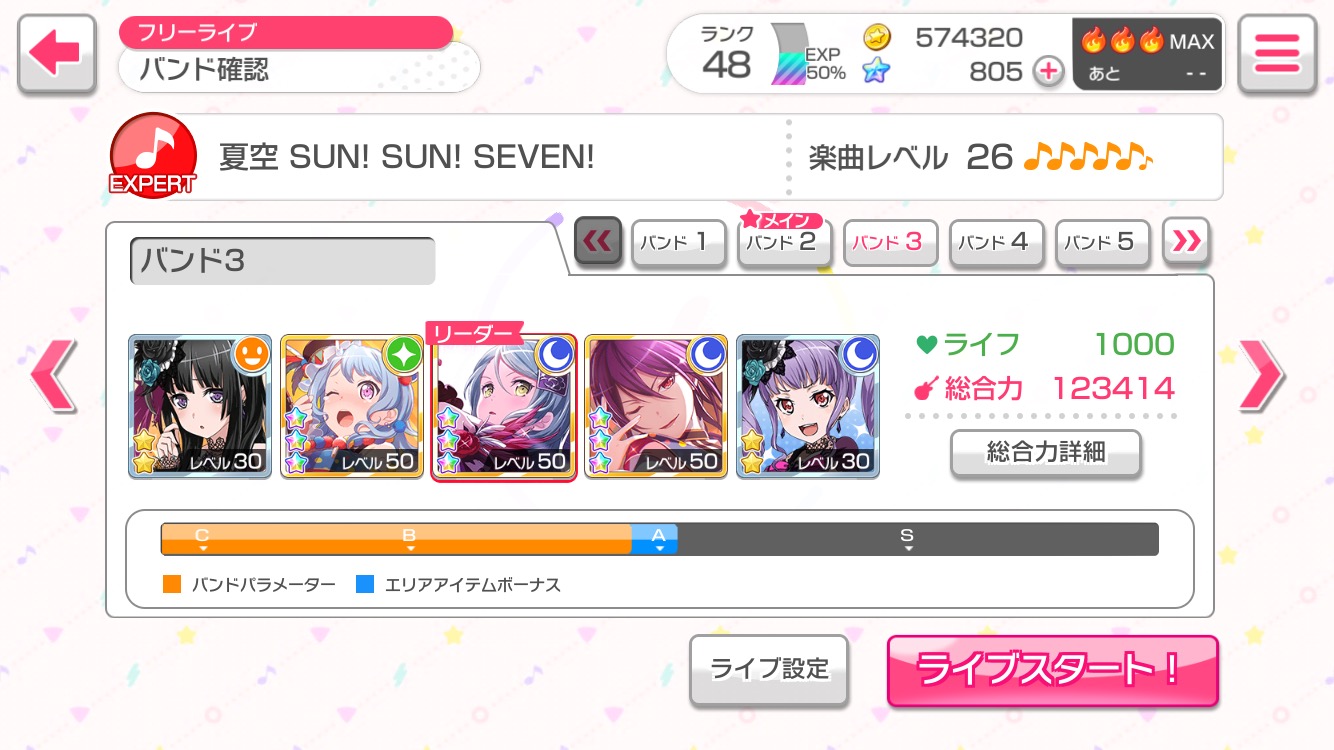The height and width of the screenshot is (750, 1334).
Task: Switch to the バンド1 tab
Action: [x=679, y=242]
